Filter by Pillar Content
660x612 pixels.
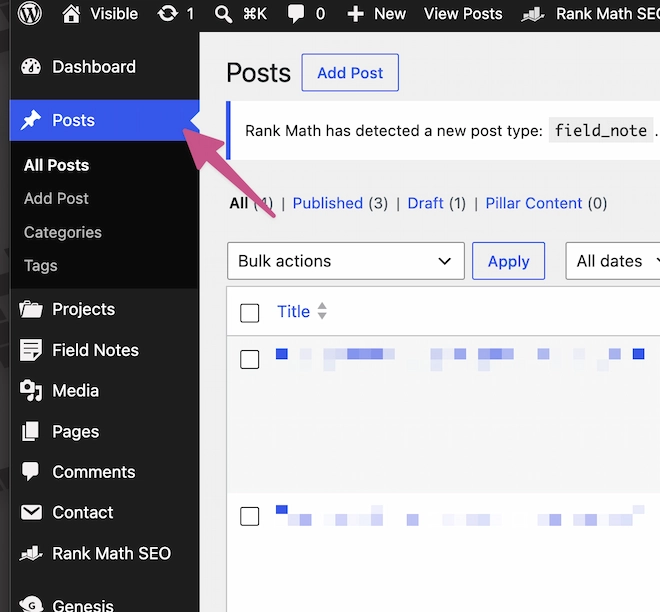(534, 203)
